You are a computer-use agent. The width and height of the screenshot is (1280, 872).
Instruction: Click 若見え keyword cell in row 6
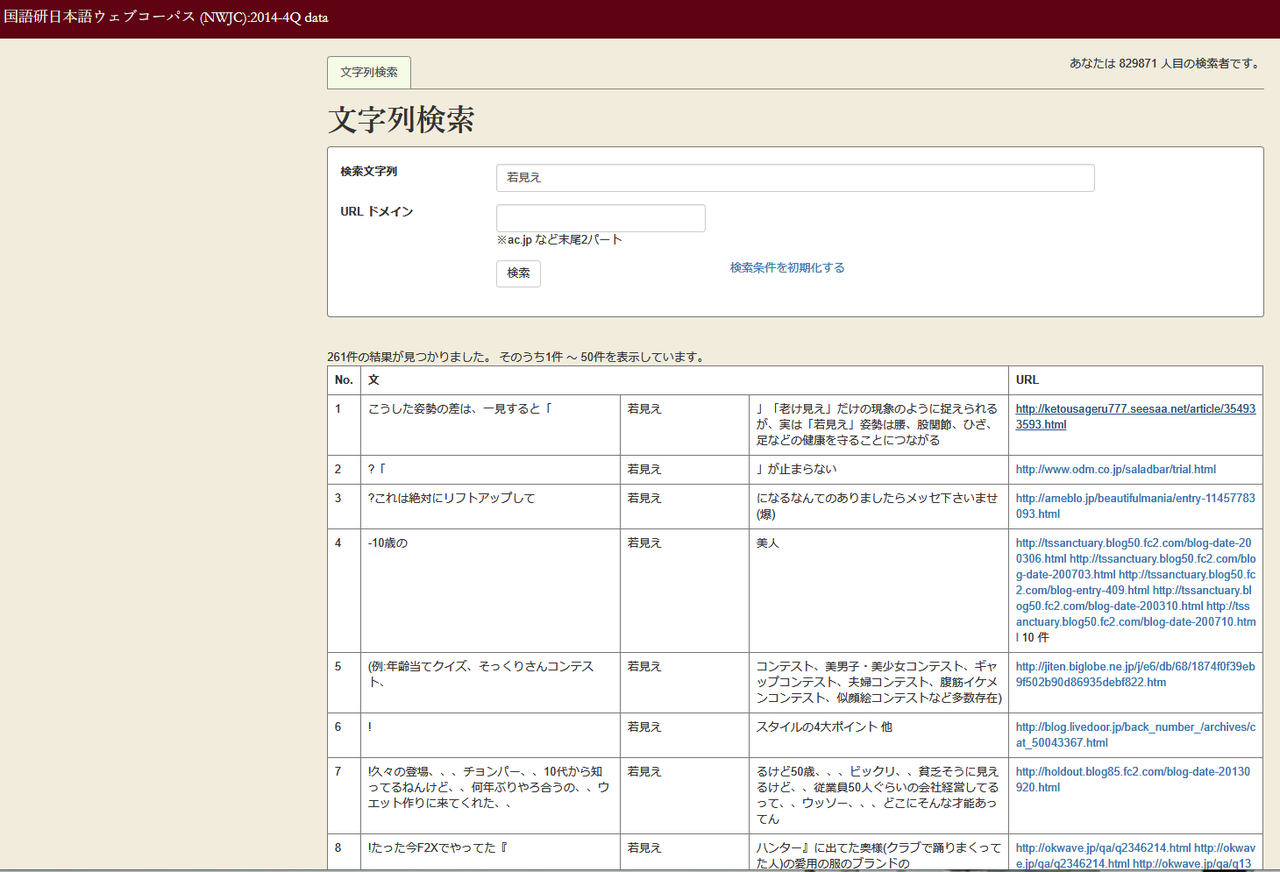tap(684, 735)
